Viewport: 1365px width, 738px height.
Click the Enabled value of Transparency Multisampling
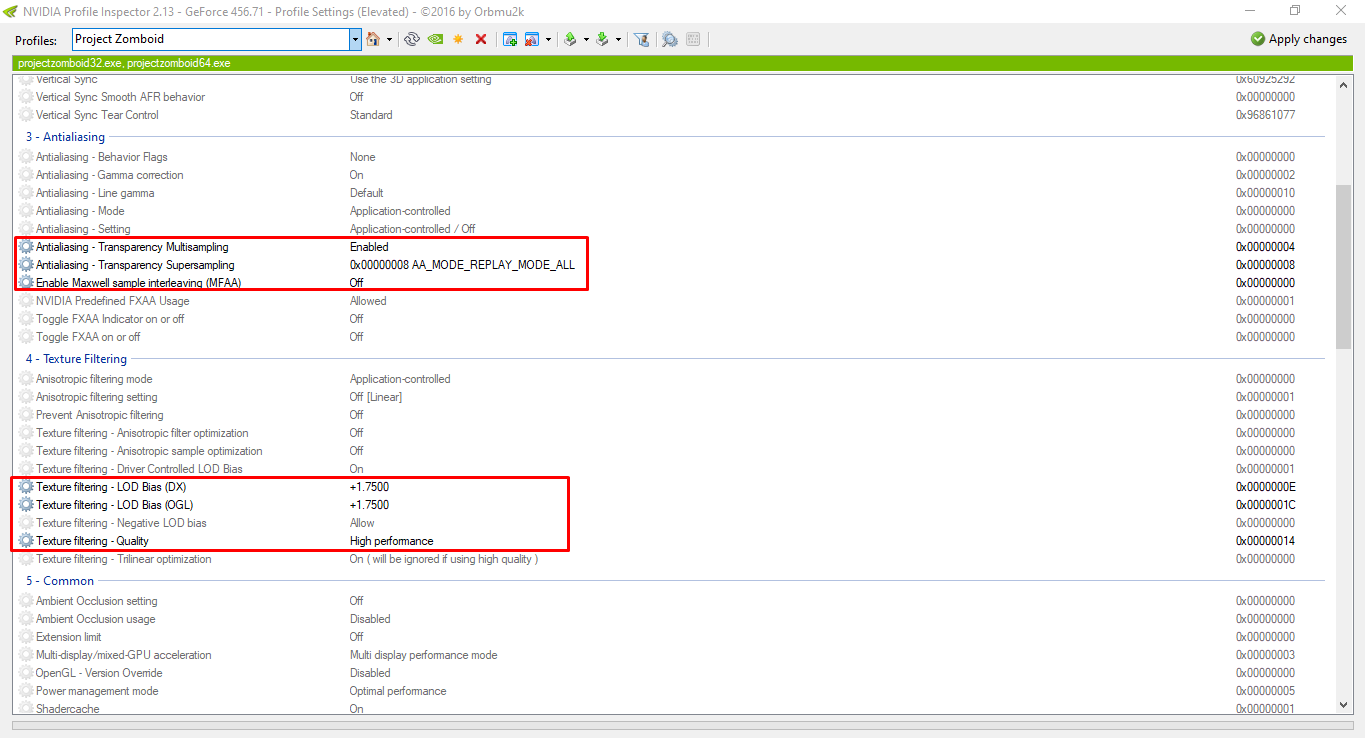(369, 247)
